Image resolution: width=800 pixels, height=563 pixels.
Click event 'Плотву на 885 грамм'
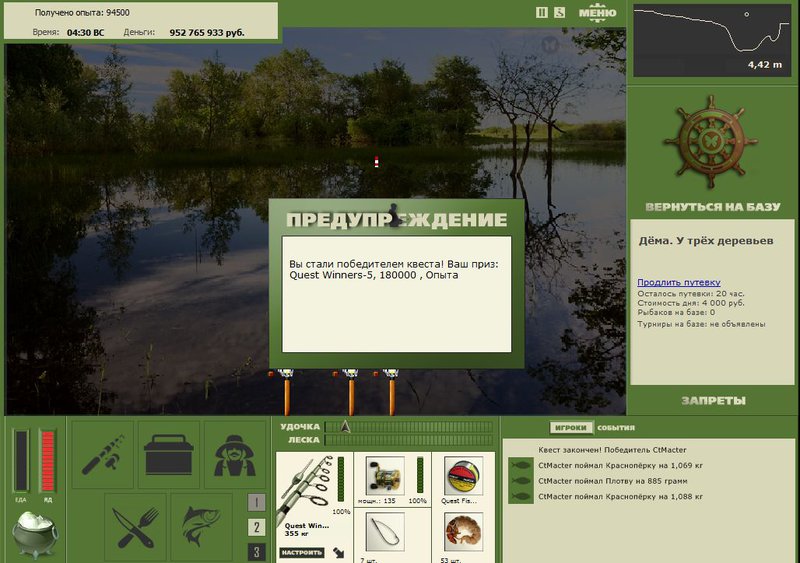pos(613,481)
